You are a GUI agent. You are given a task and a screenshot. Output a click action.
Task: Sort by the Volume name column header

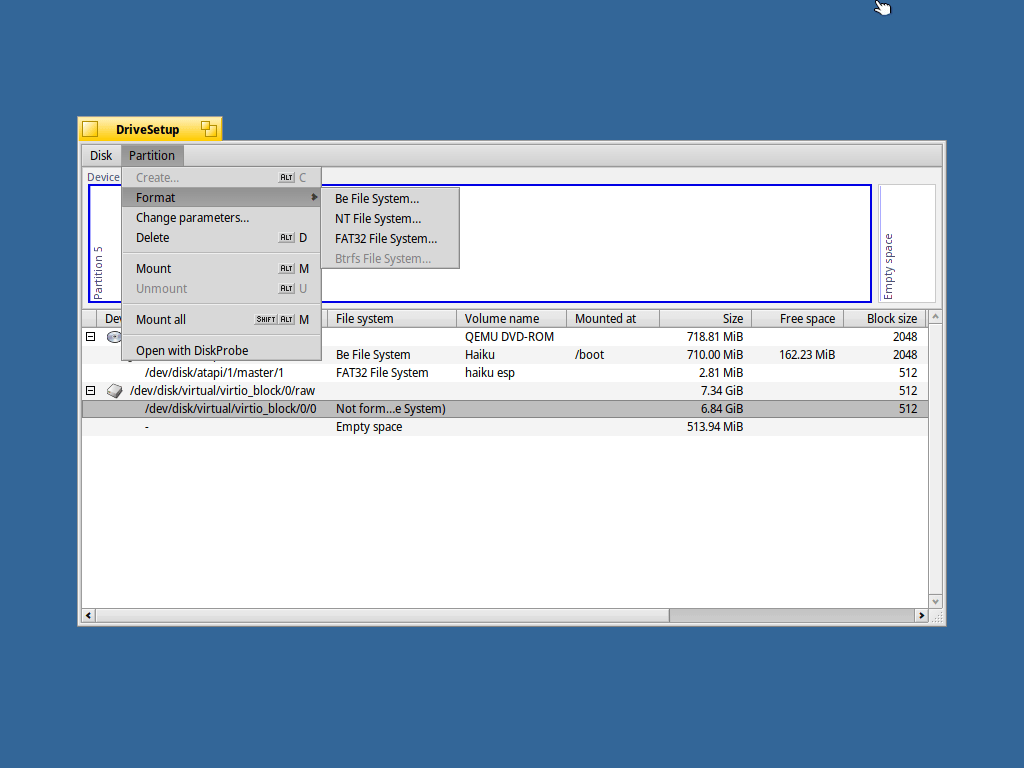512,319
